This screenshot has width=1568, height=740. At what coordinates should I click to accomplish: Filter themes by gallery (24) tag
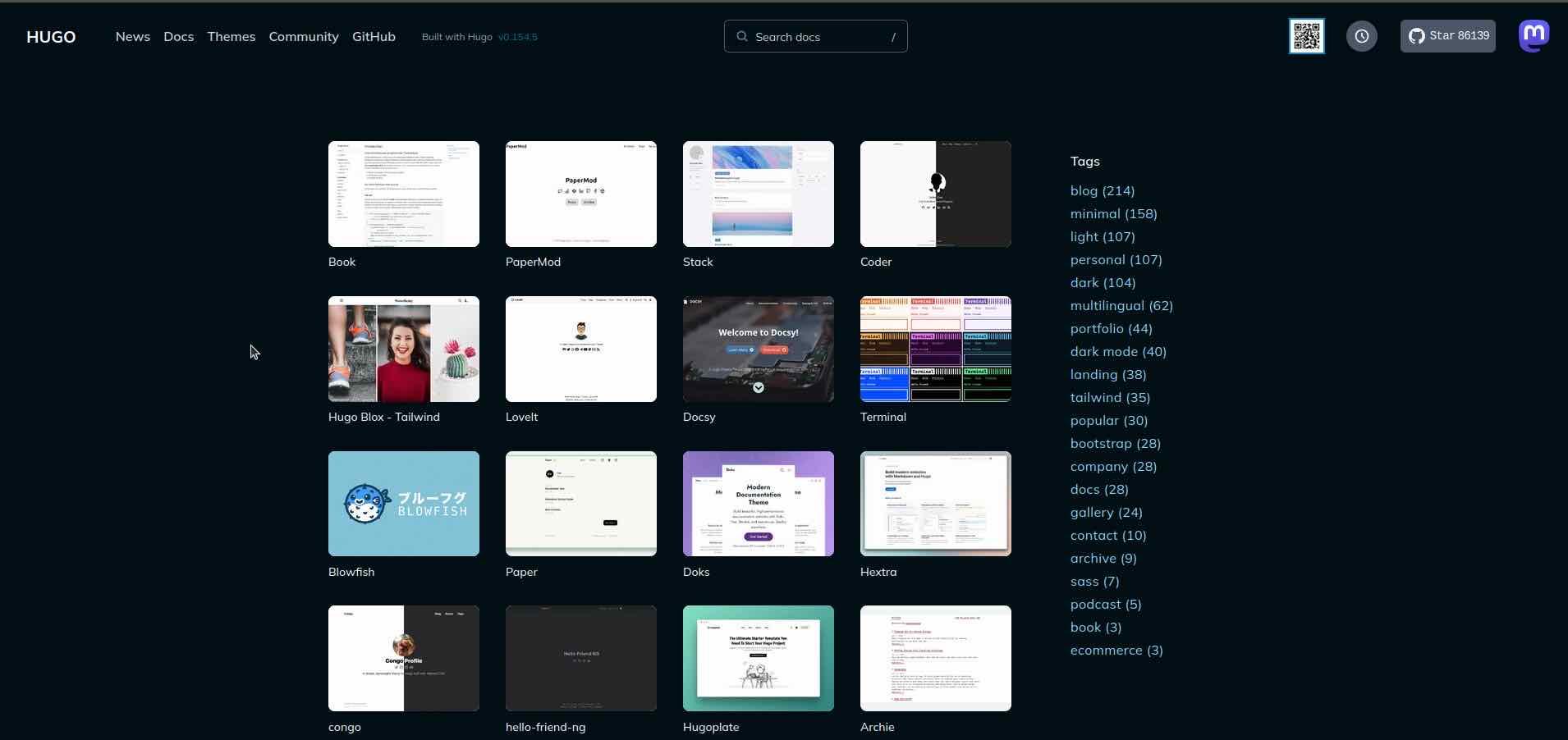click(x=1107, y=512)
